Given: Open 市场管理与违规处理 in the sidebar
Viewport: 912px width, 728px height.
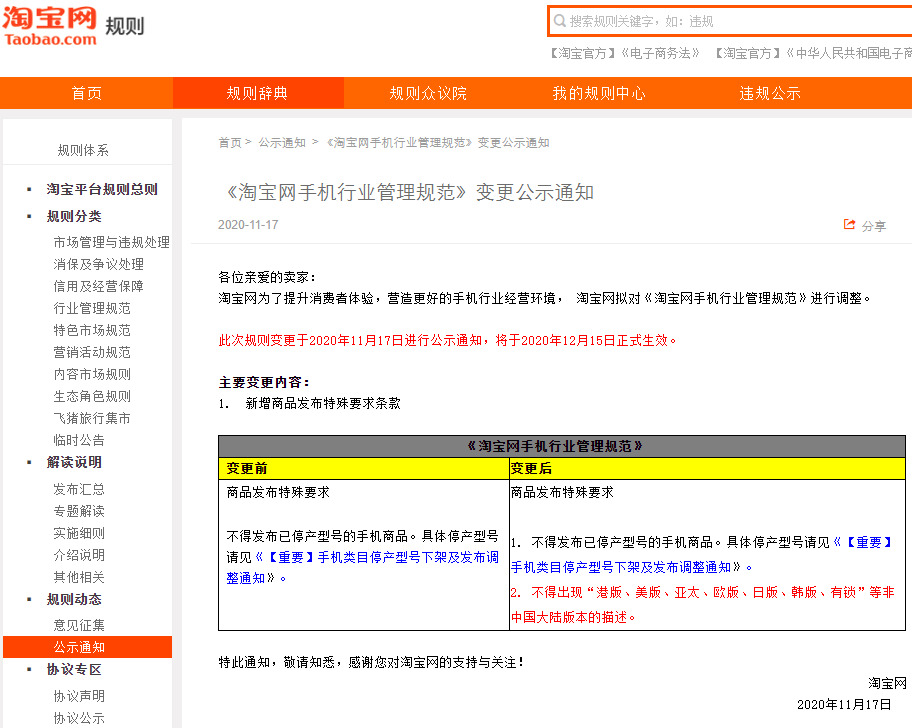Looking at the screenshot, I should (112, 242).
